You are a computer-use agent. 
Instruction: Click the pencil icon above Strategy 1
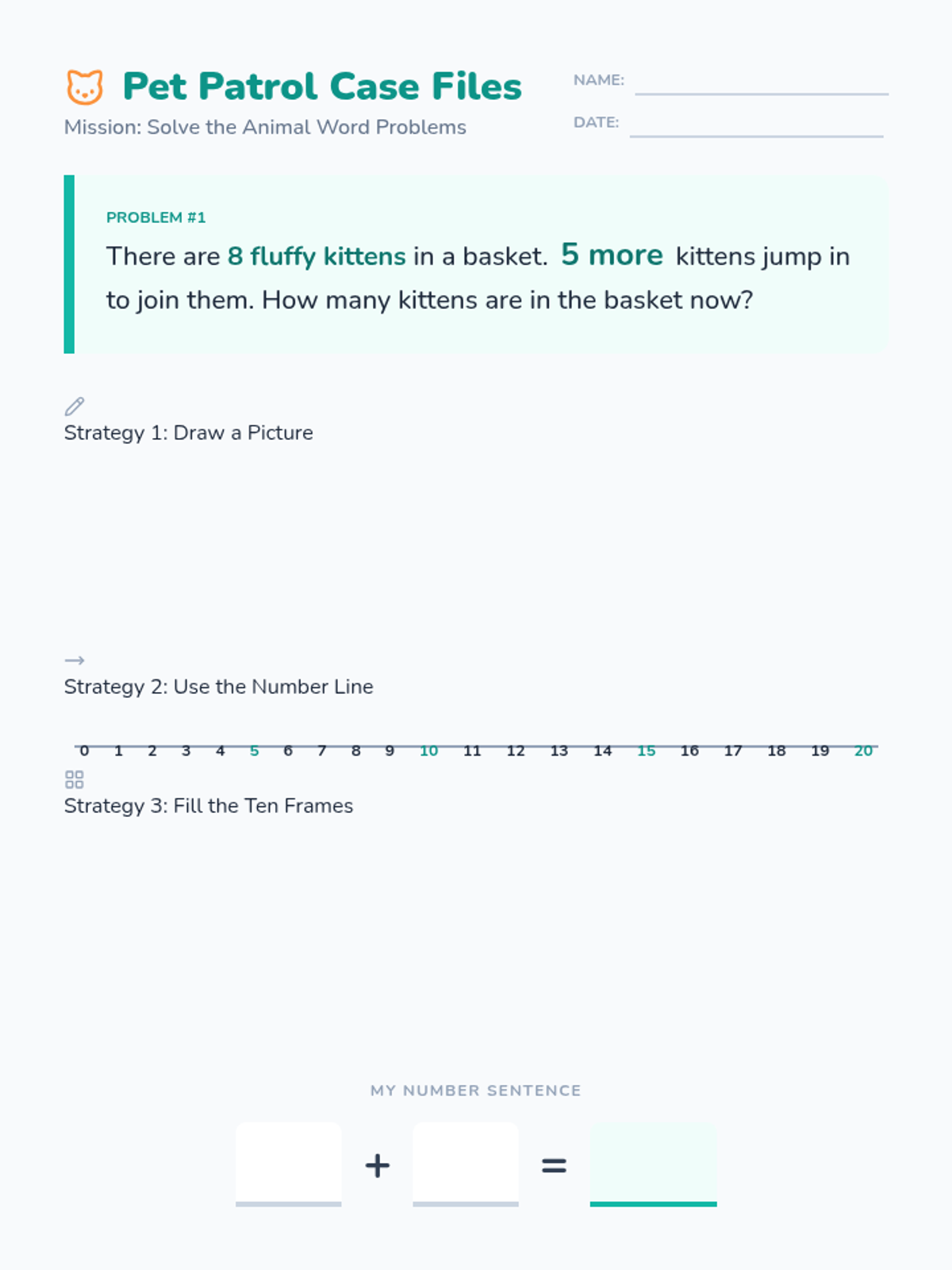click(x=75, y=406)
